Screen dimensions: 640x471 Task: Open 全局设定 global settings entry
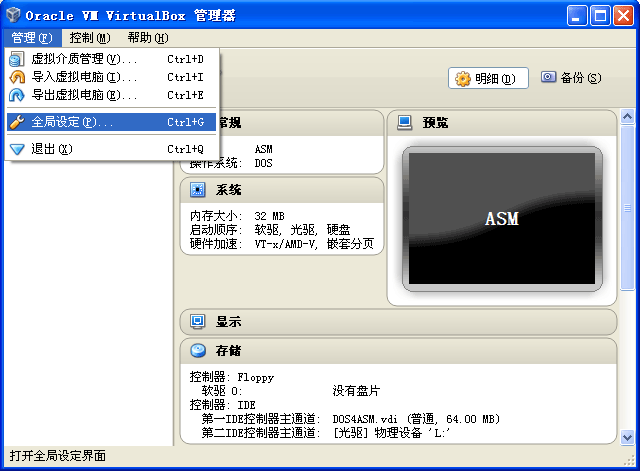(111, 122)
